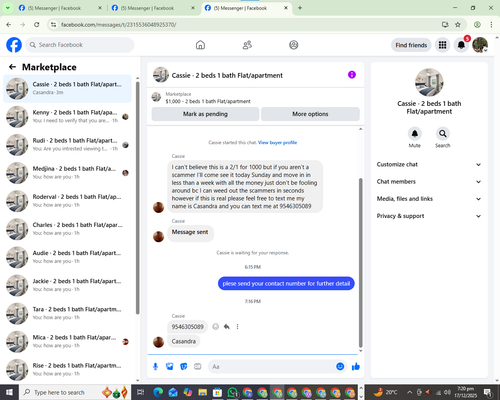Click the Cassie chat header title
The image size is (500, 400).
coord(227,75)
